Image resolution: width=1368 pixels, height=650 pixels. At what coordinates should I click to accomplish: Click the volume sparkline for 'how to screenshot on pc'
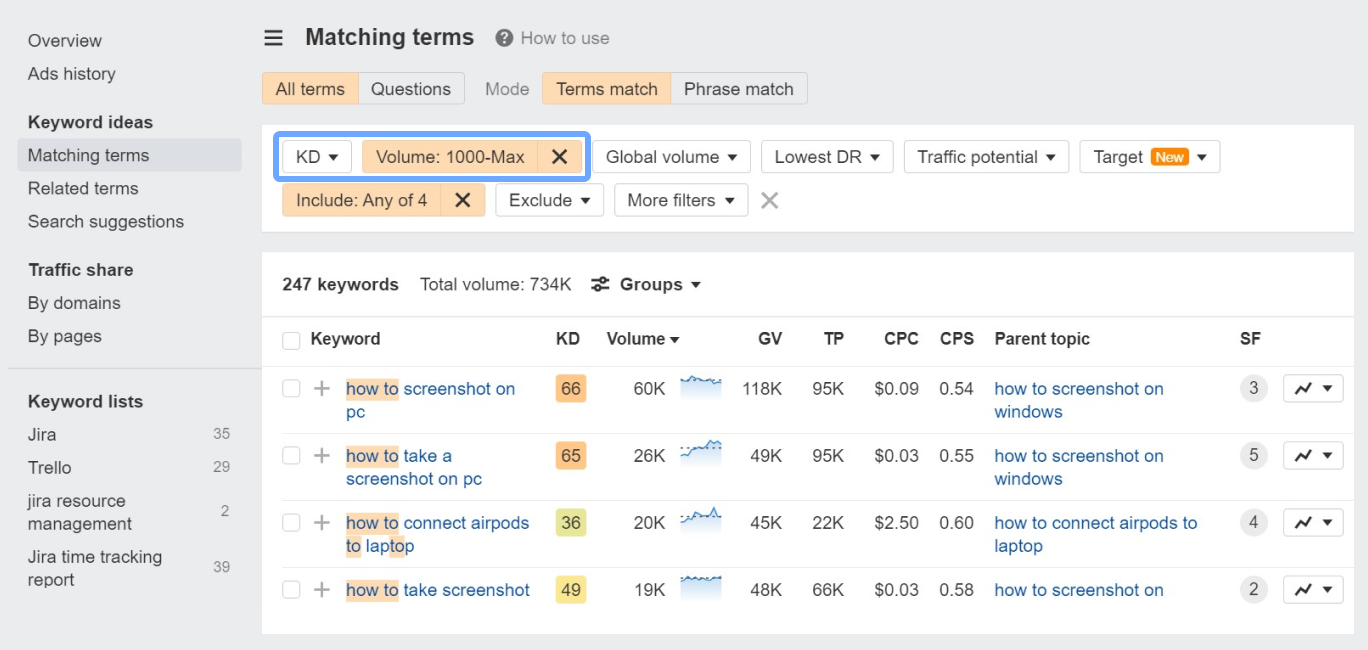(700, 386)
